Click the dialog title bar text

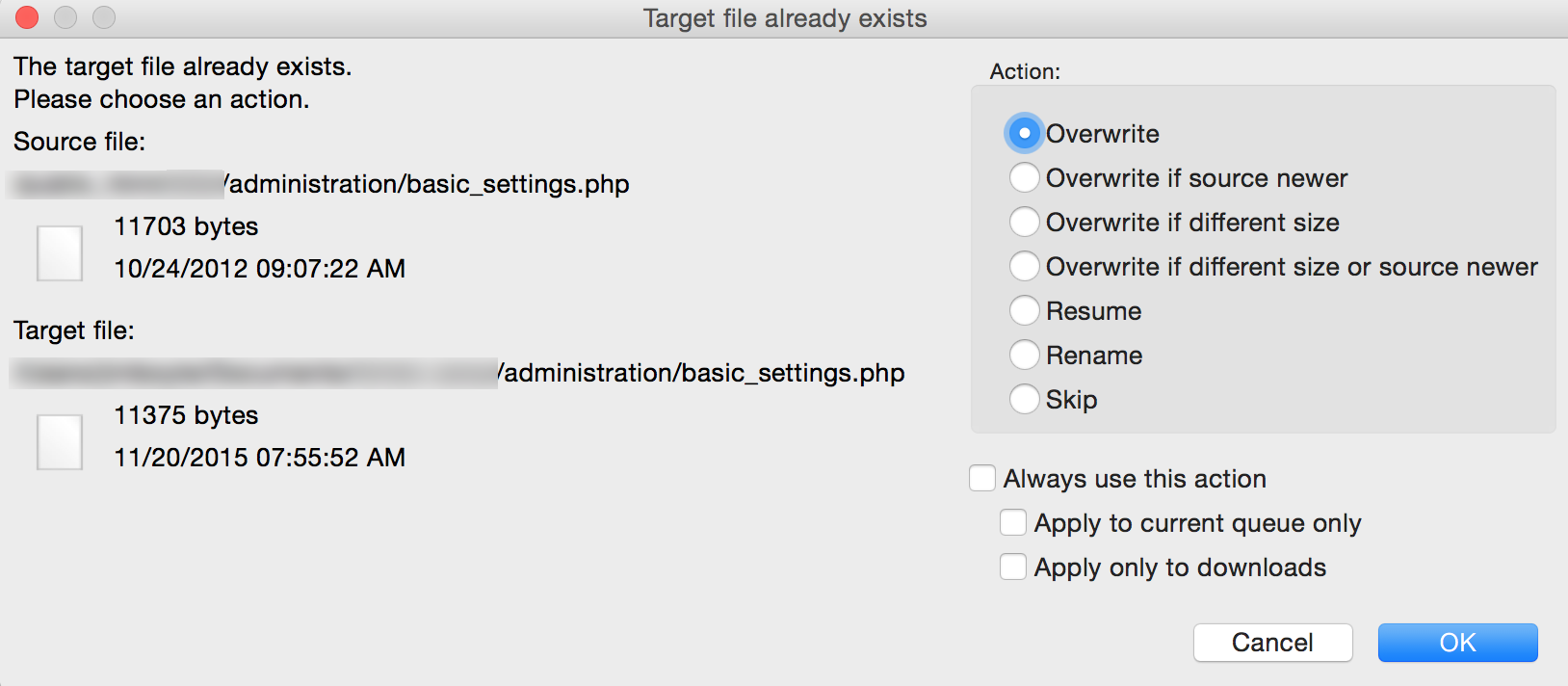pos(784,18)
